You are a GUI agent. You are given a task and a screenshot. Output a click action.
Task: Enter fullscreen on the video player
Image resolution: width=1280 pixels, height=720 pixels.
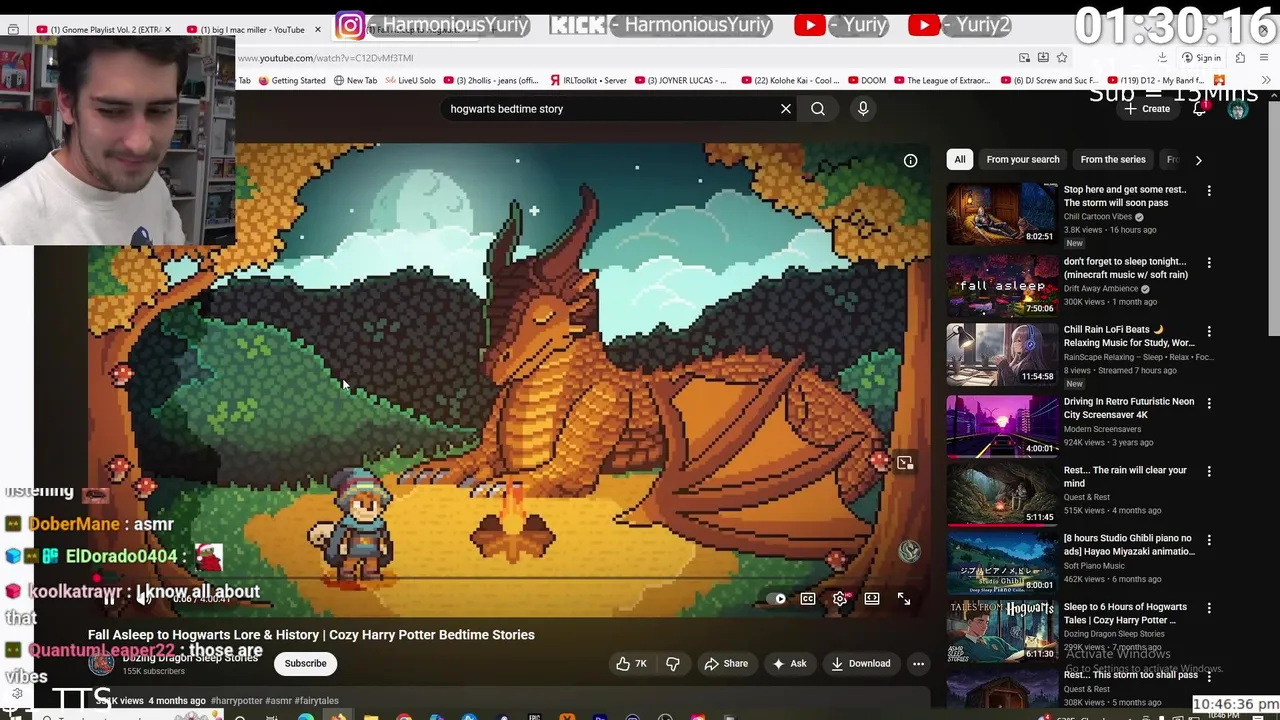pos(904,599)
